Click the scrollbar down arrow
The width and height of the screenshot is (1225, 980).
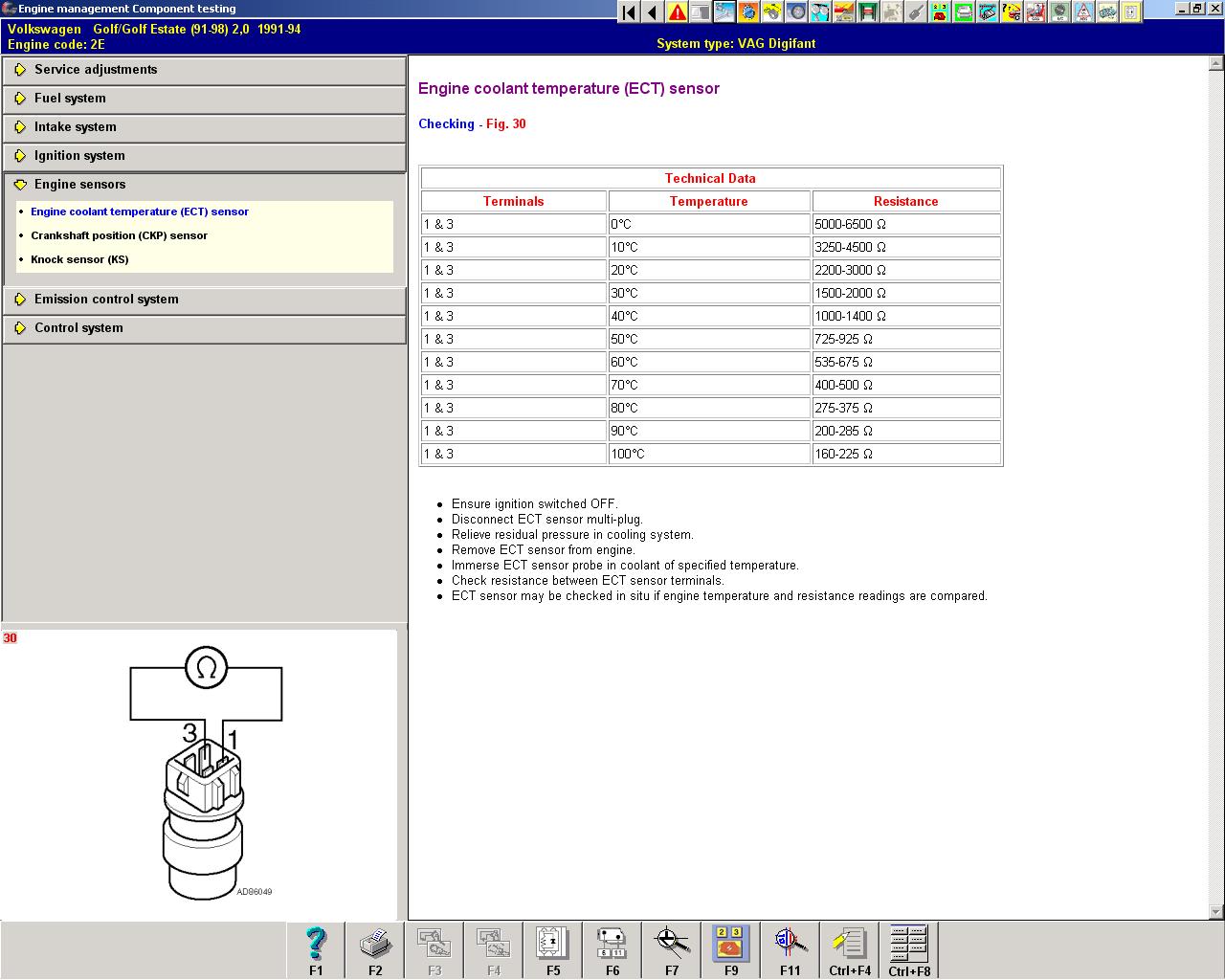tap(1216, 912)
